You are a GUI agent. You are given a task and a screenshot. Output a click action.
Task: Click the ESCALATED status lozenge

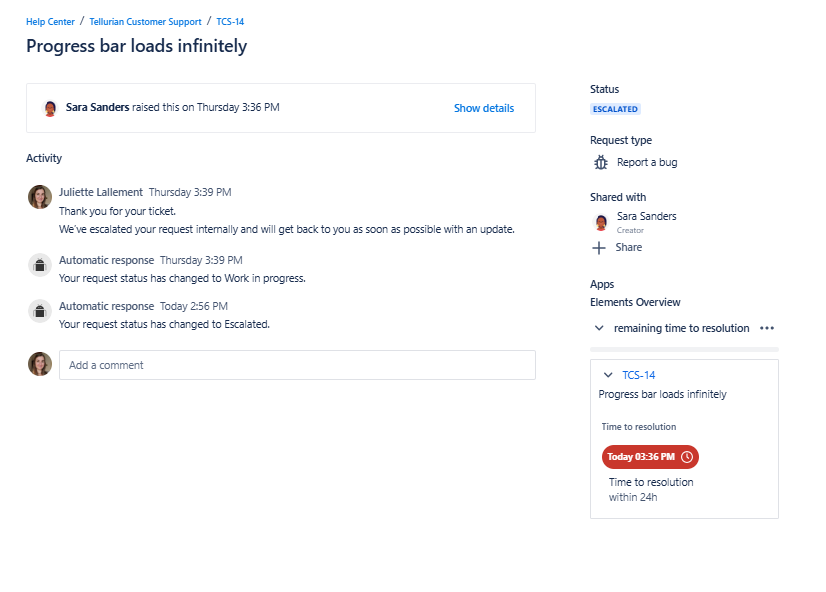(614, 109)
